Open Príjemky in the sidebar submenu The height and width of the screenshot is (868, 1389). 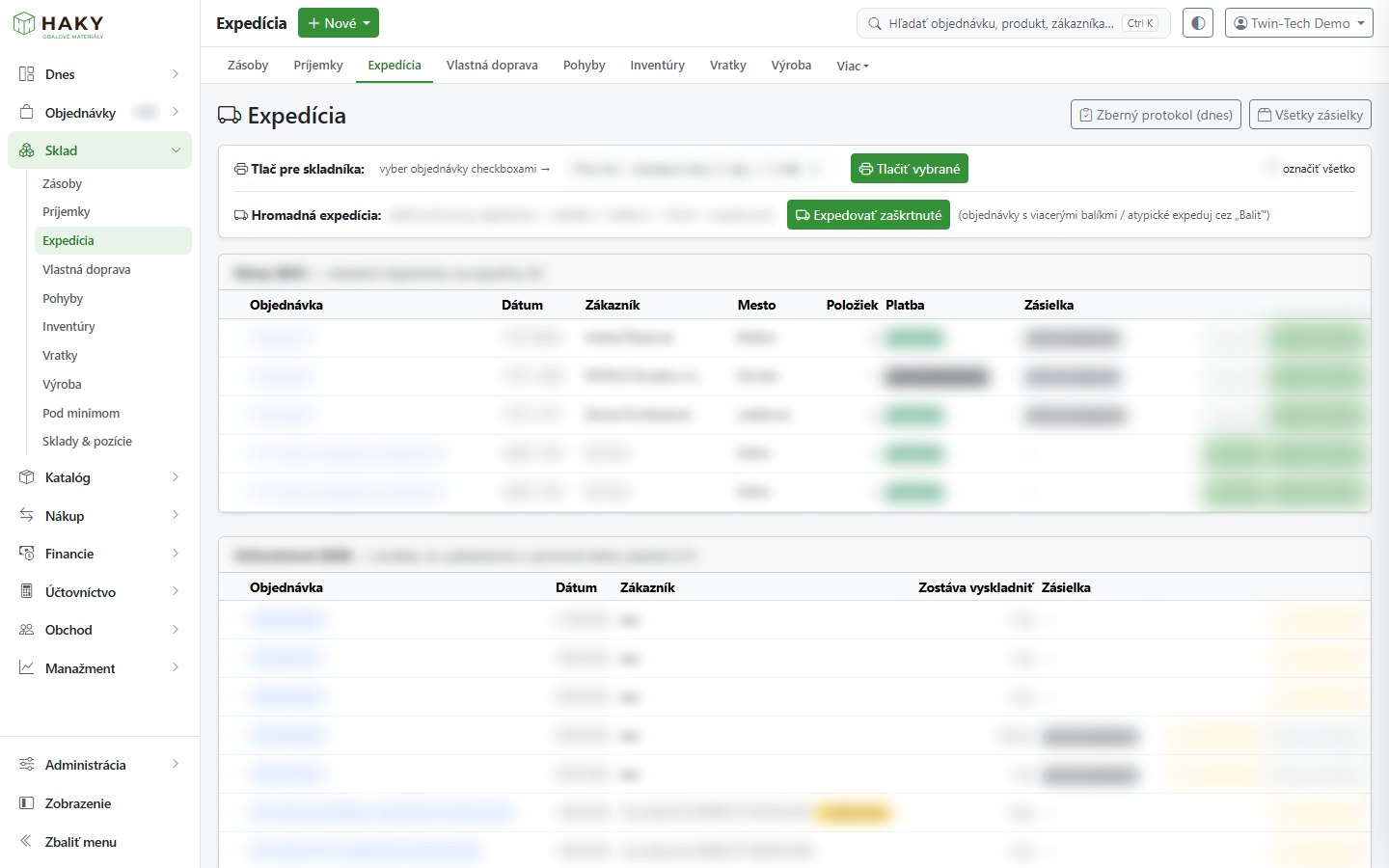pyautogui.click(x=67, y=211)
